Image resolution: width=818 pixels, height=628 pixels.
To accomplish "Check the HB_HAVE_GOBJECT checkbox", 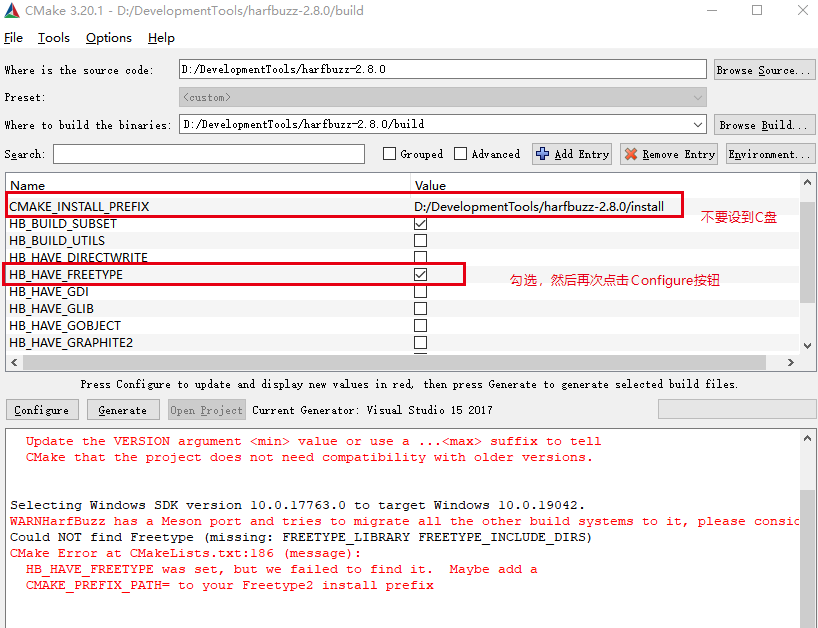I will pos(420,325).
